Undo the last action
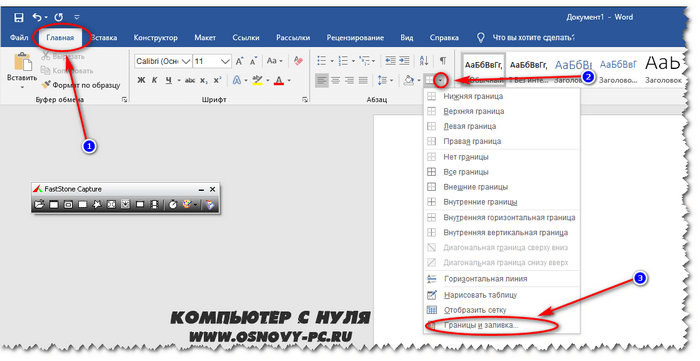700x361 pixels. 37,17
